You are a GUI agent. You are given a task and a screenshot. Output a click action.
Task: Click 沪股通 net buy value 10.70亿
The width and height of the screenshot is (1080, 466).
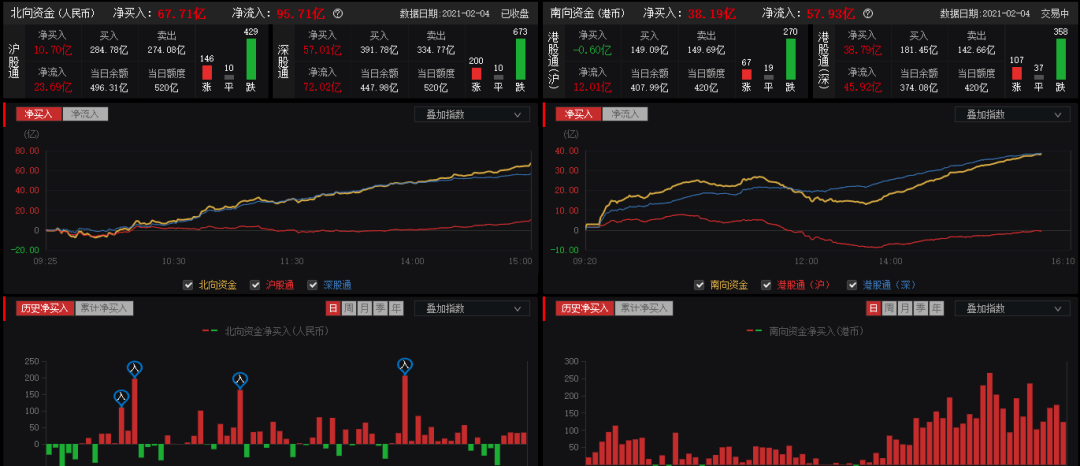52,50
